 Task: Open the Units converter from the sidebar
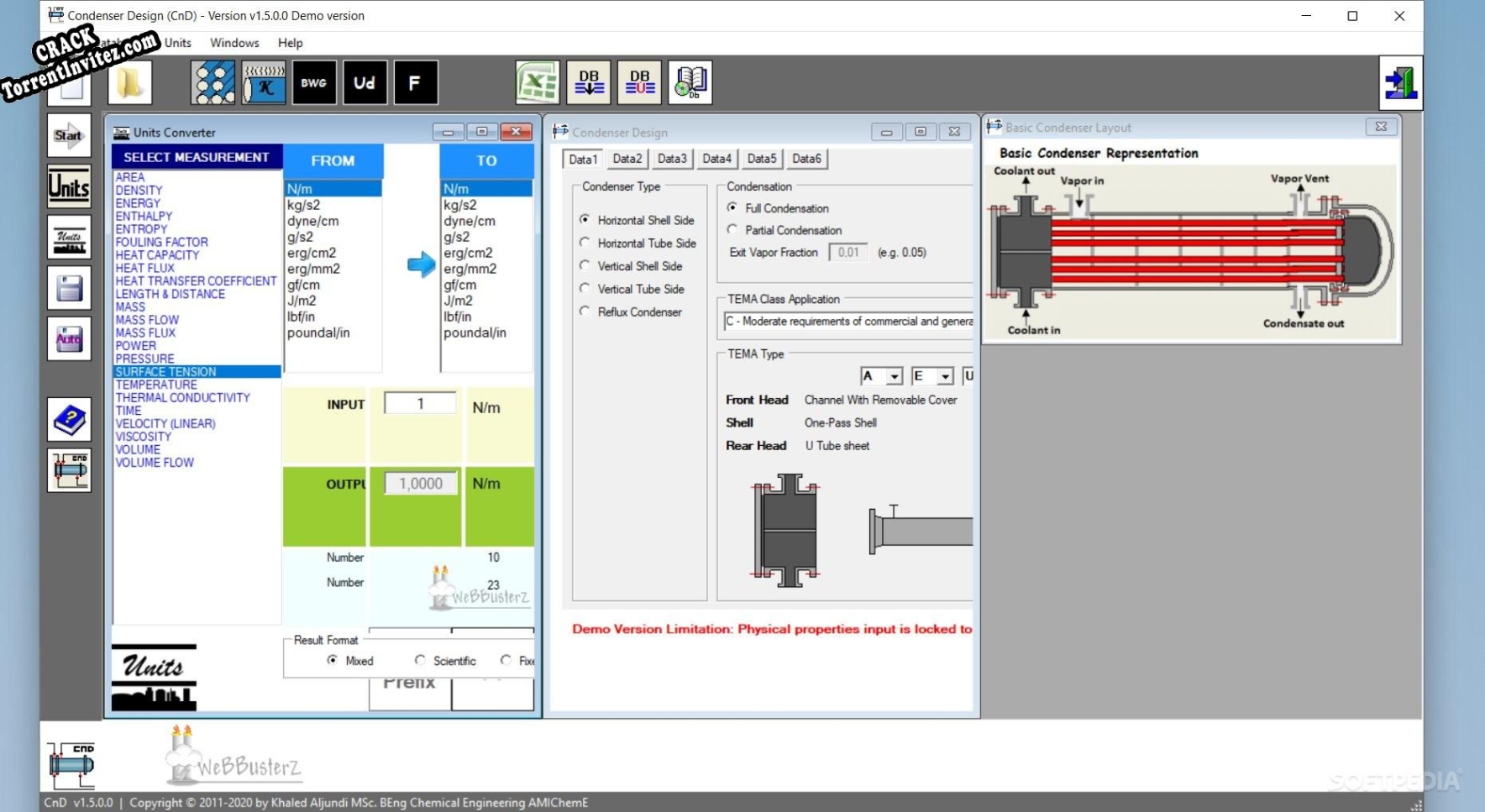[x=69, y=186]
